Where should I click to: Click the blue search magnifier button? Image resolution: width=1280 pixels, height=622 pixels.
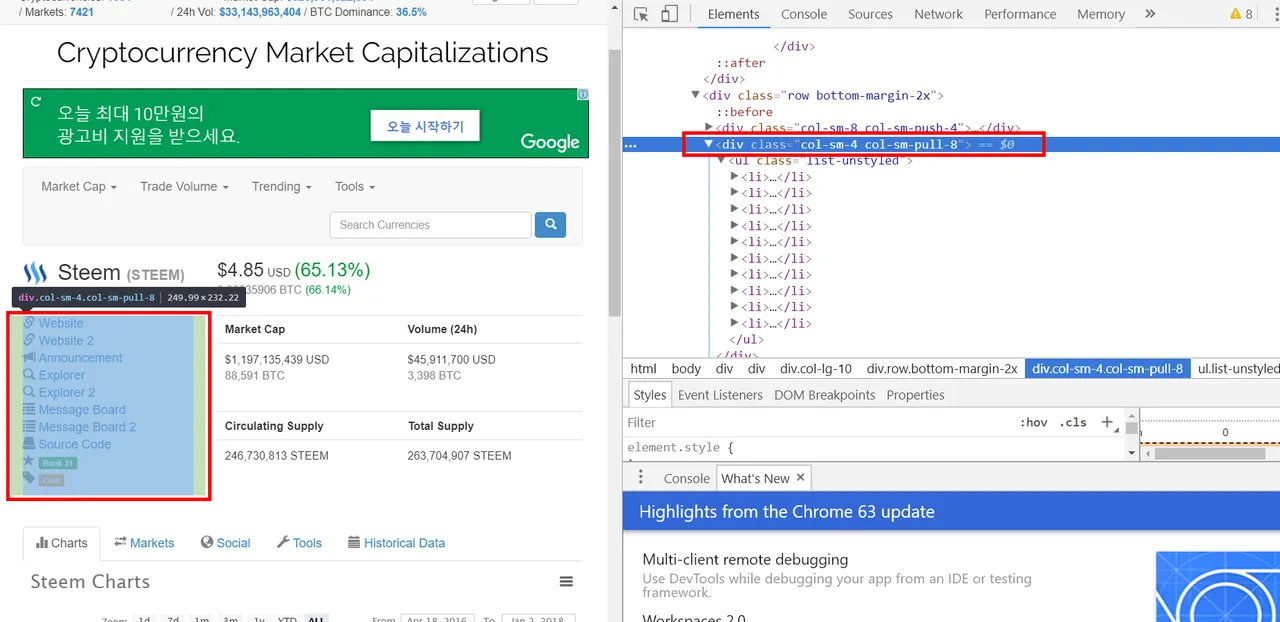[x=550, y=225]
